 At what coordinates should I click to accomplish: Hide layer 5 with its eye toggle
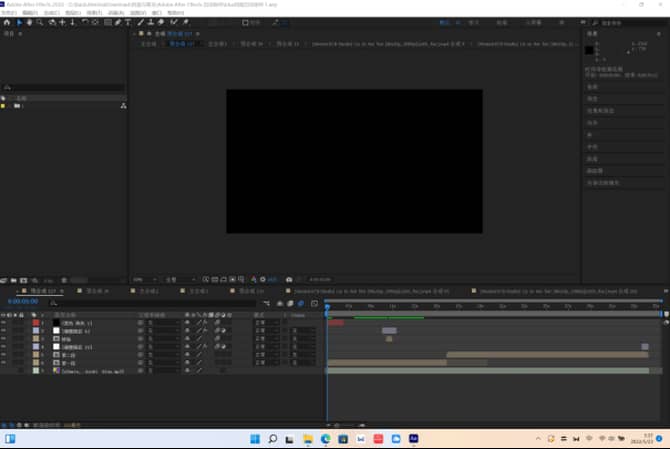pyautogui.click(x=3, y=355)
